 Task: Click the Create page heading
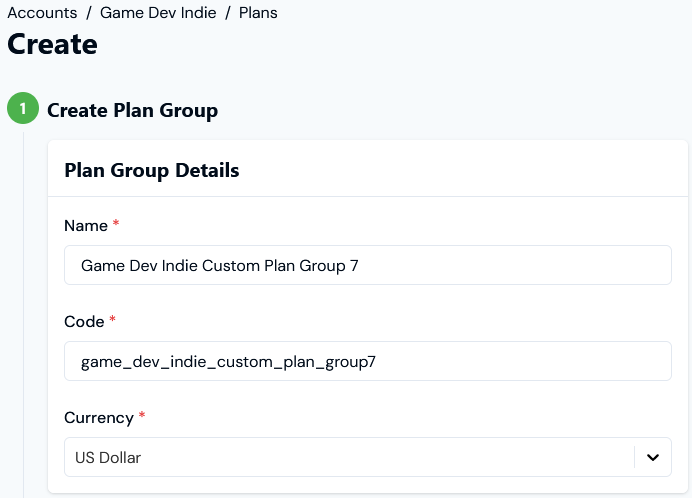pyautogui.click(x=52, y=44)
